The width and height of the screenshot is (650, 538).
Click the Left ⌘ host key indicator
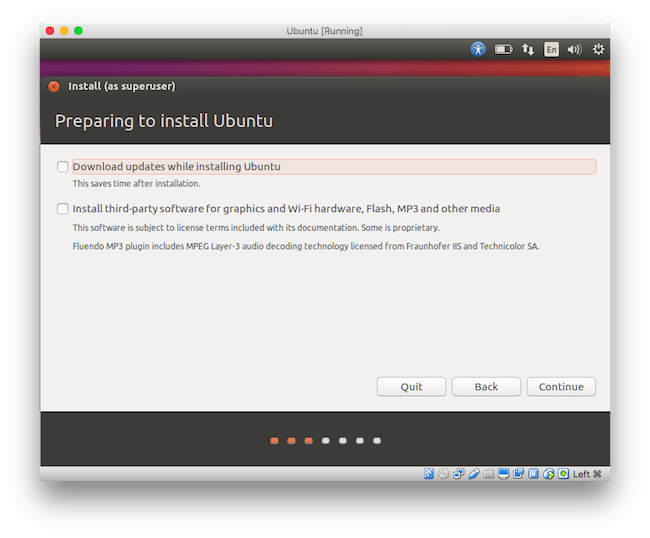pos(587,474)
